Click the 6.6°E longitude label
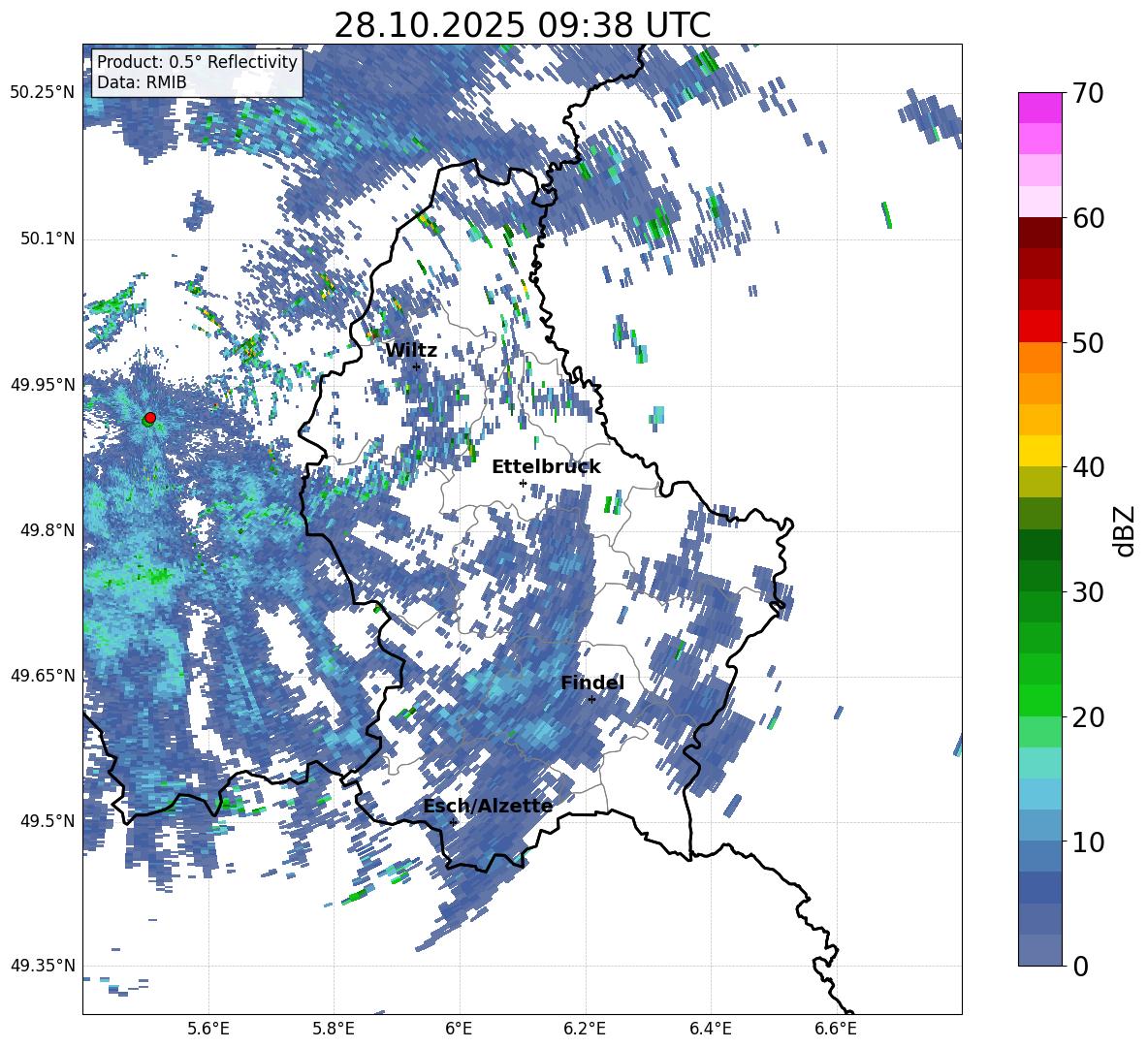Viewport: 1148px width, 1048px height. tap(836, 1030)
